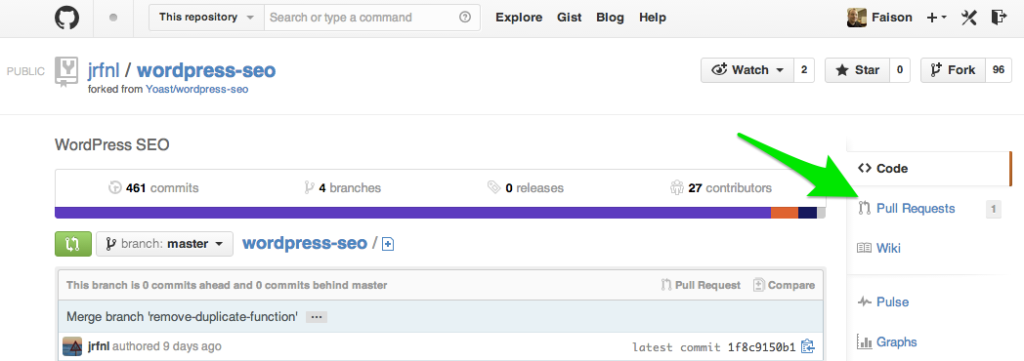This screenshot has width=1024, height=361.
Task: Open the Help menu item
Action: [x=652, y=18]
